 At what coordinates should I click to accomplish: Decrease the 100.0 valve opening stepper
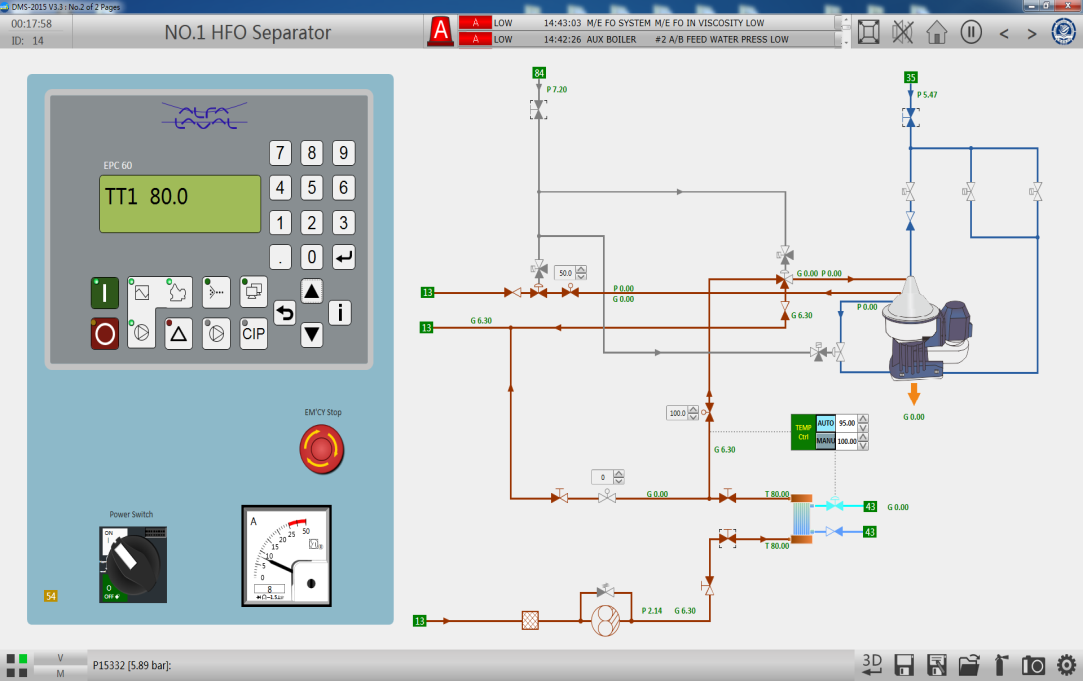[692, 417]
